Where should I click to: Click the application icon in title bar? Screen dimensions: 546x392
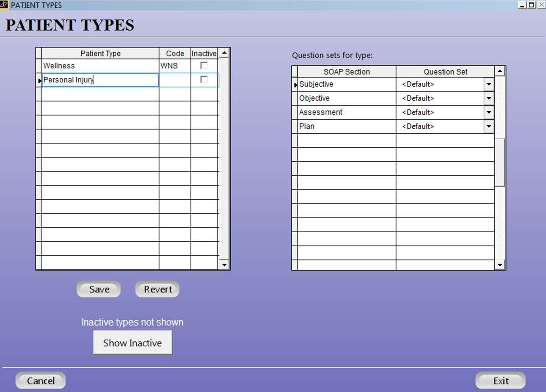4,5
